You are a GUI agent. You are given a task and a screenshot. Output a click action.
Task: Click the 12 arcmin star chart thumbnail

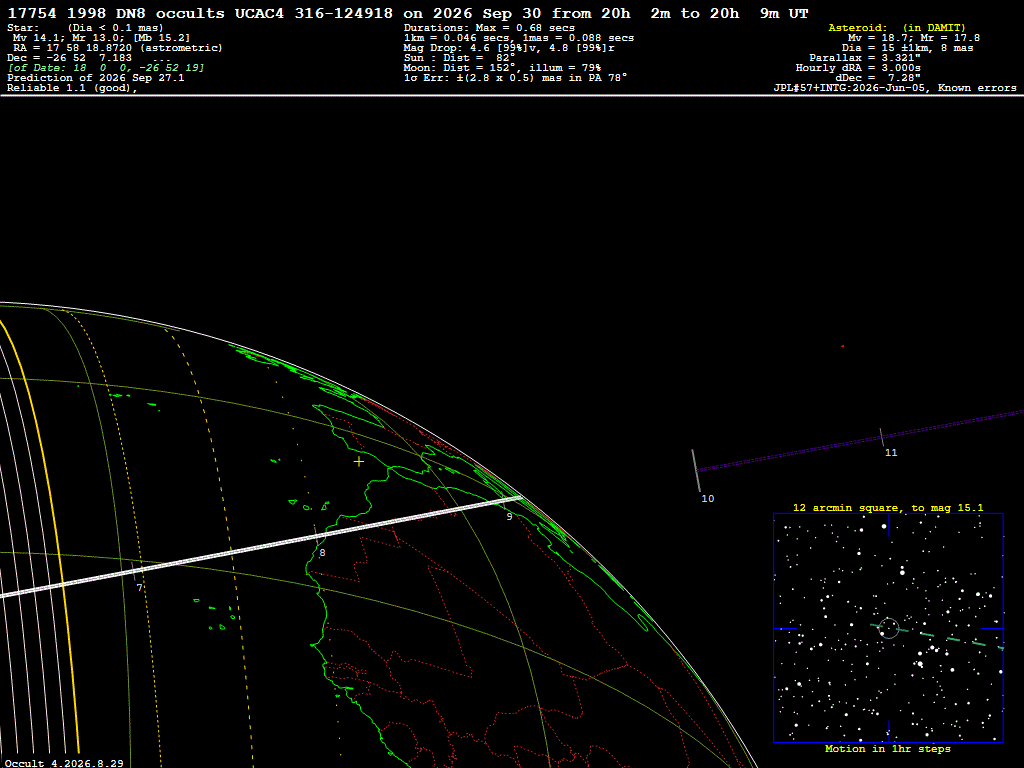click(888, 628)
